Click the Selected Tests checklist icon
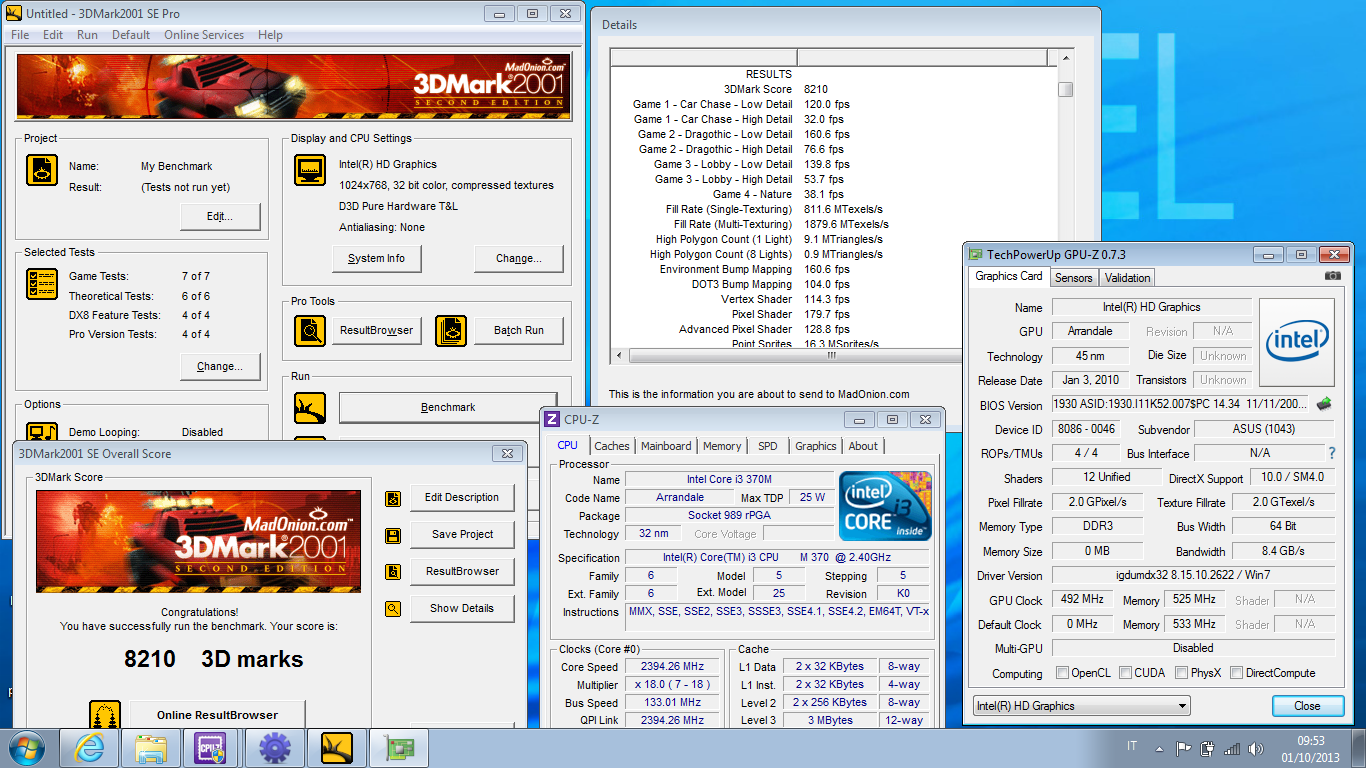The width and height of the screenshot is (1366, 768). pos(42,284)
